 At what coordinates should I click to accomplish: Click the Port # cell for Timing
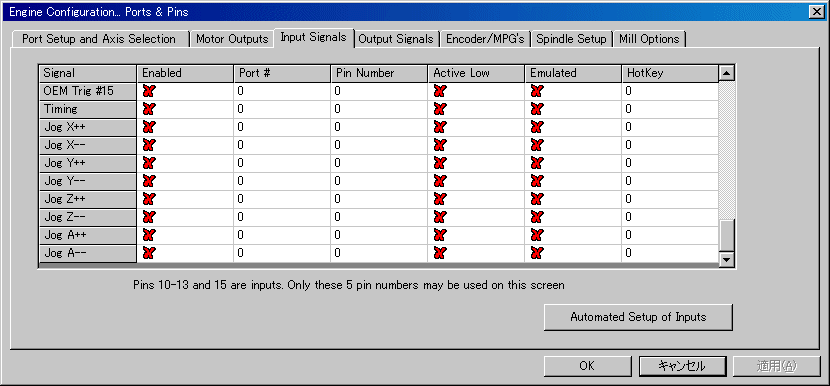(x=282, y=109)
